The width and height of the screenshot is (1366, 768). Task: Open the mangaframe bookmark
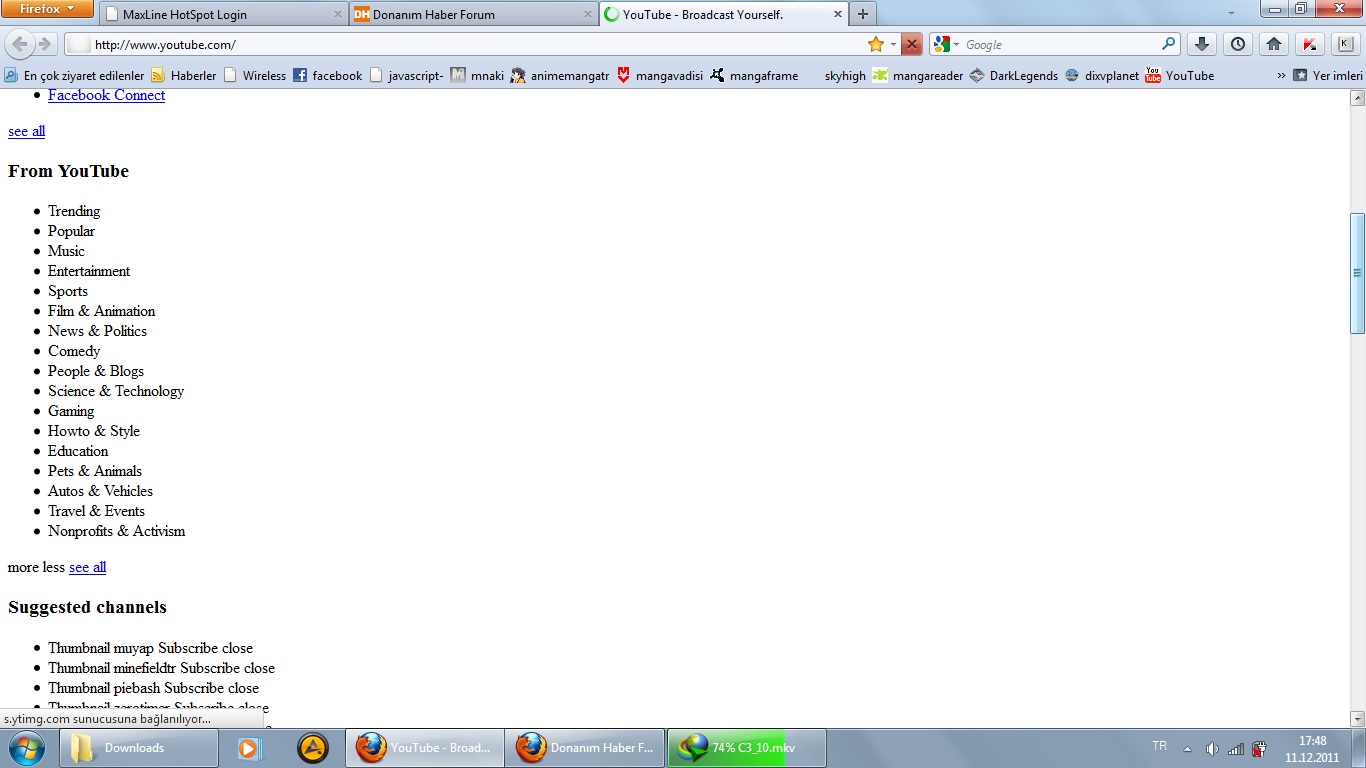point(754,75)
